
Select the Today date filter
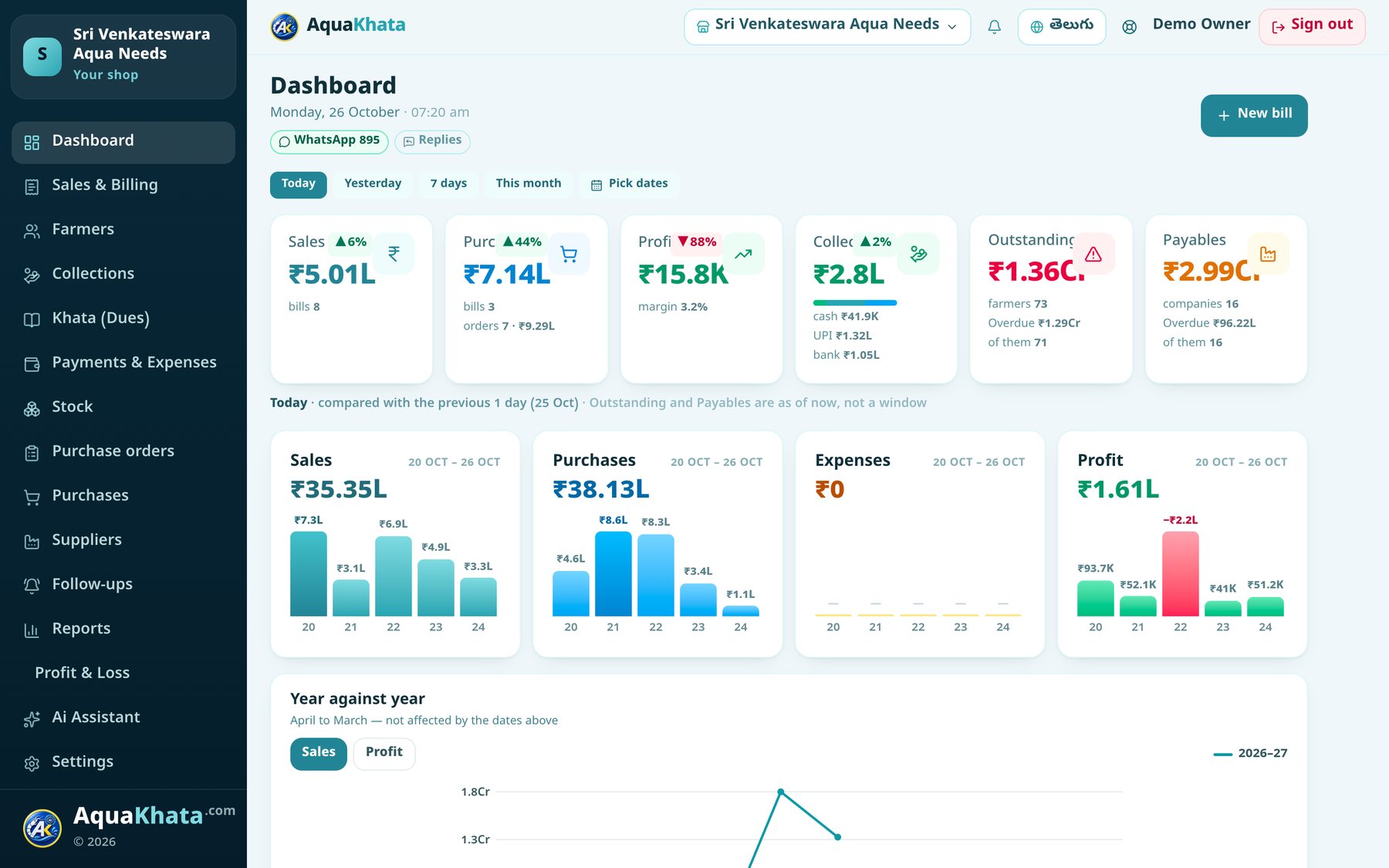tap(299, 184)
